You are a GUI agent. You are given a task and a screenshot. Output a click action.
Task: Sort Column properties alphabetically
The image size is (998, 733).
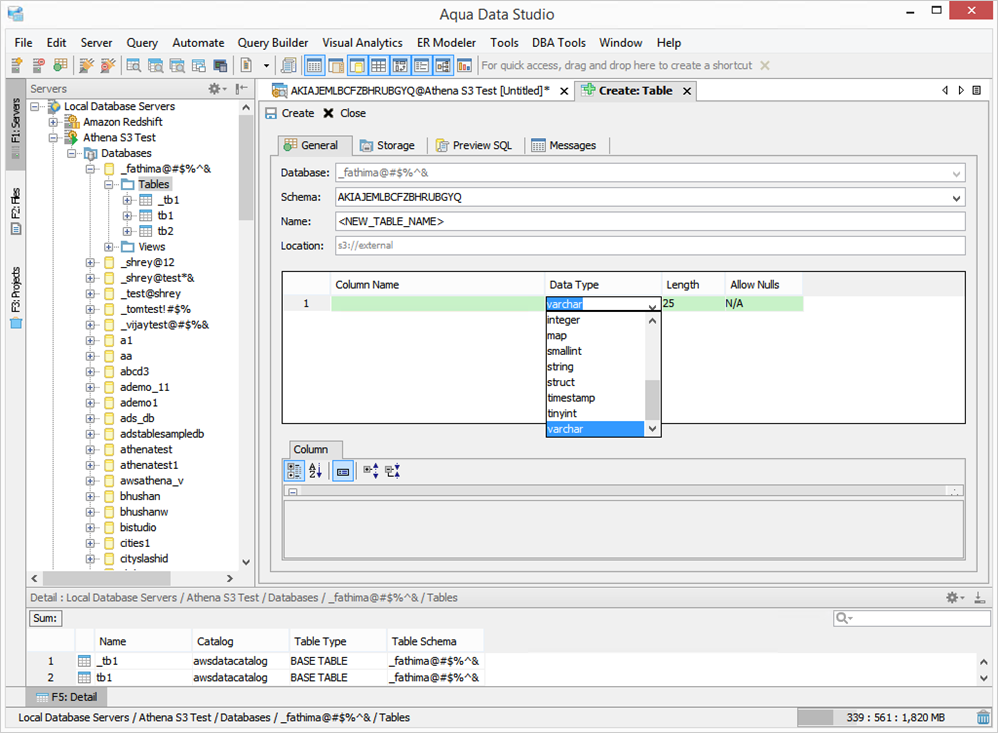316,471
